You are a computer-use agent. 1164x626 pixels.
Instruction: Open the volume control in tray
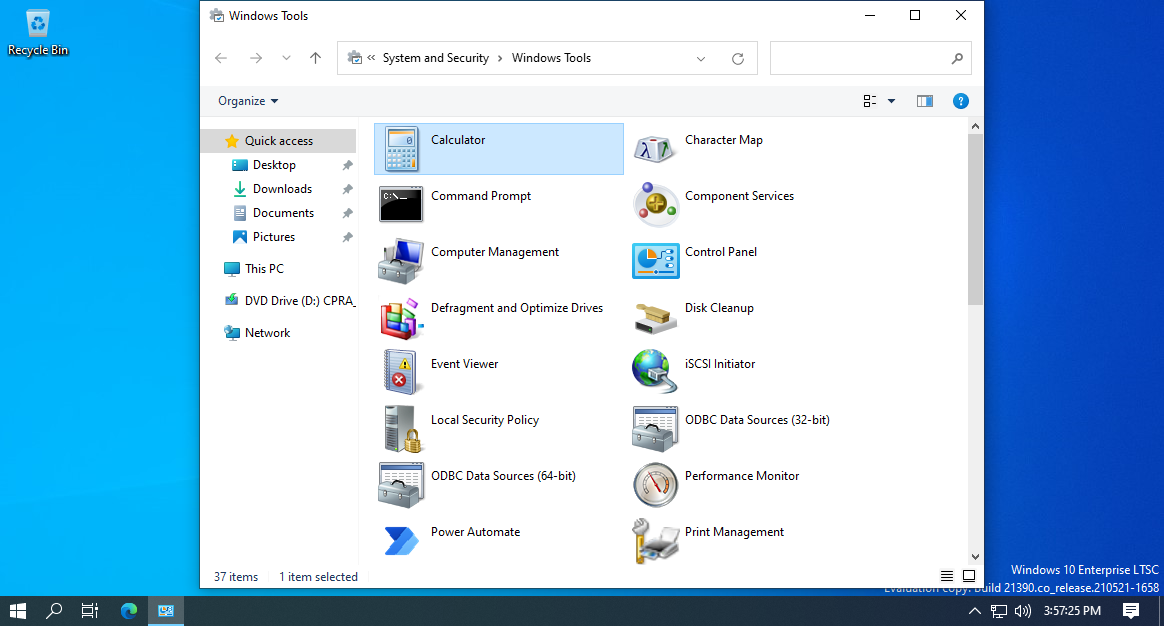tap(1023, 611)
